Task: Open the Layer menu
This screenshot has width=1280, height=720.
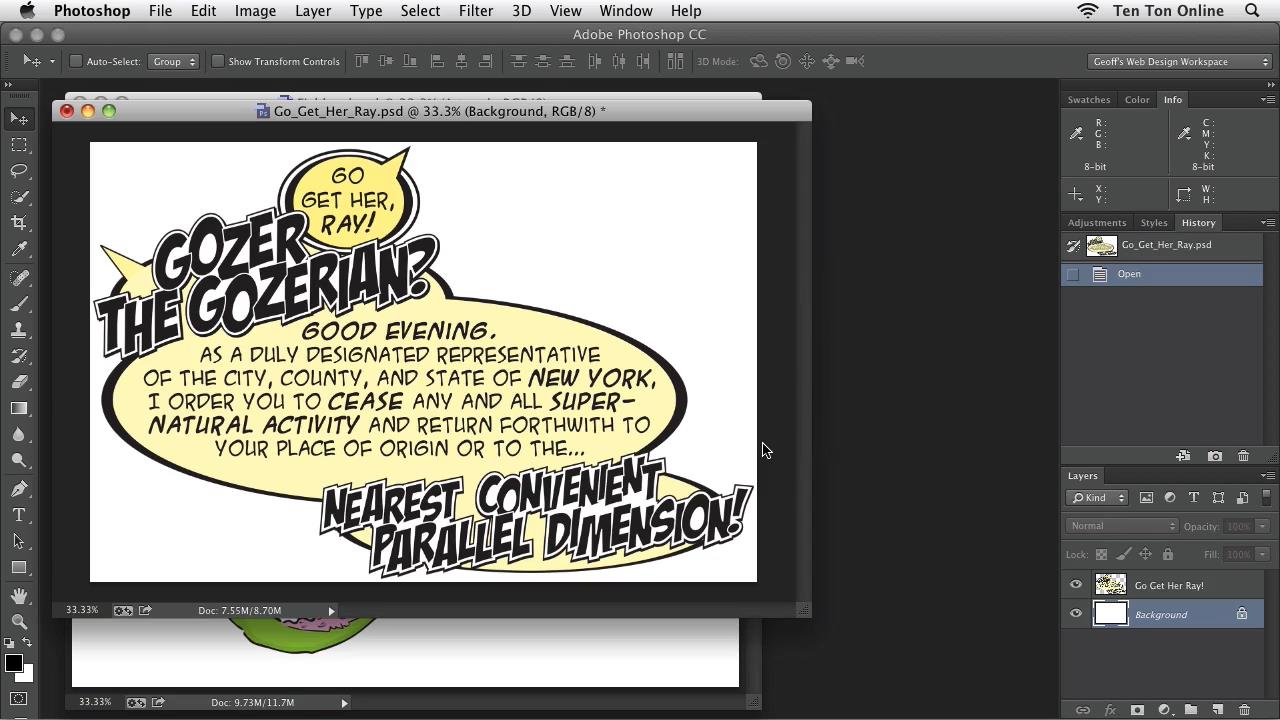Action: tap(313, 11)
